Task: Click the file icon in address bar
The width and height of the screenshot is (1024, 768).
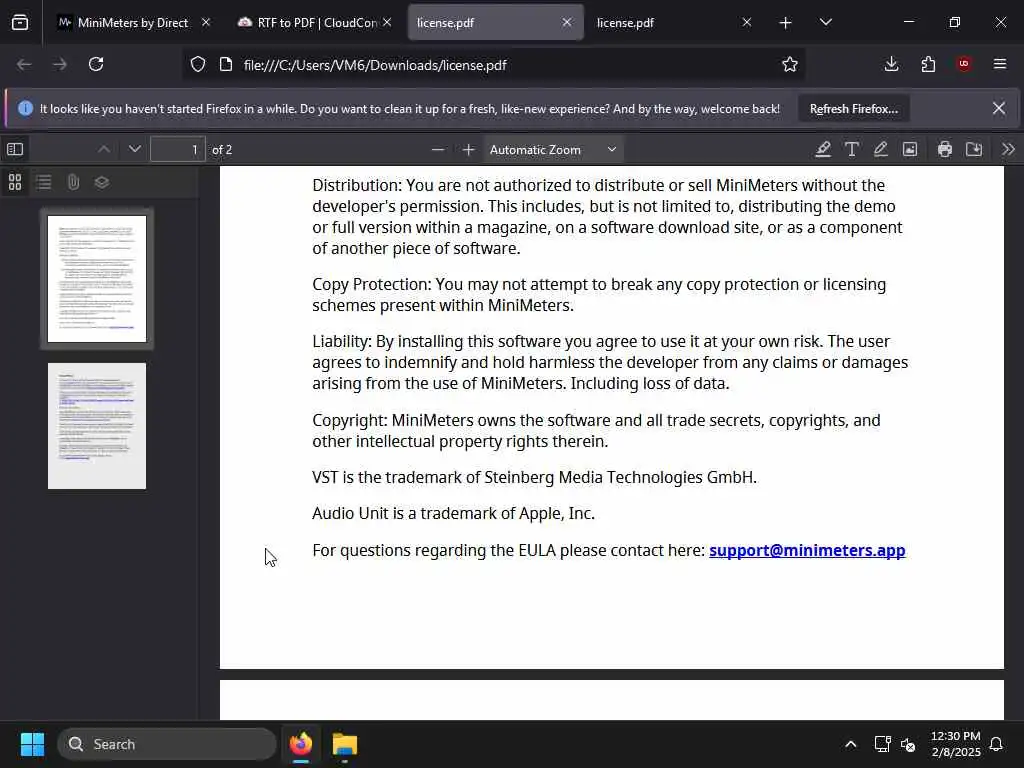Action: click(x=226, y=64)
